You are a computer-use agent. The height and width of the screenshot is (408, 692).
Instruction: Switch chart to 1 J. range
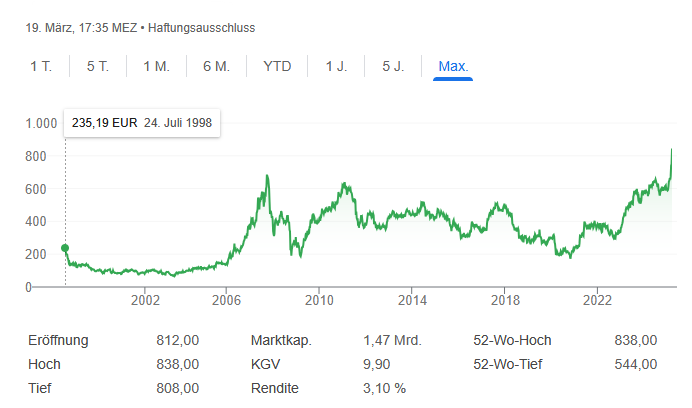click(x=336, y=67)
